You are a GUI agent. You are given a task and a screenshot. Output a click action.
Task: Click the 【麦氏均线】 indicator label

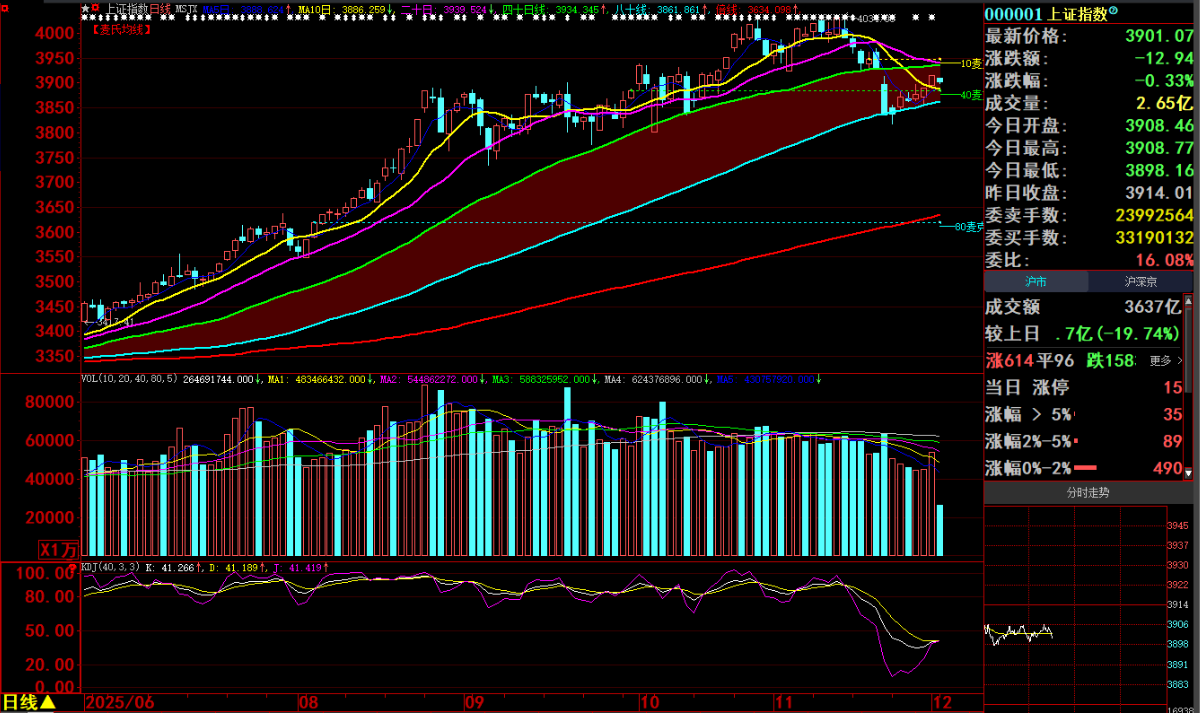(x=122, y=30)
